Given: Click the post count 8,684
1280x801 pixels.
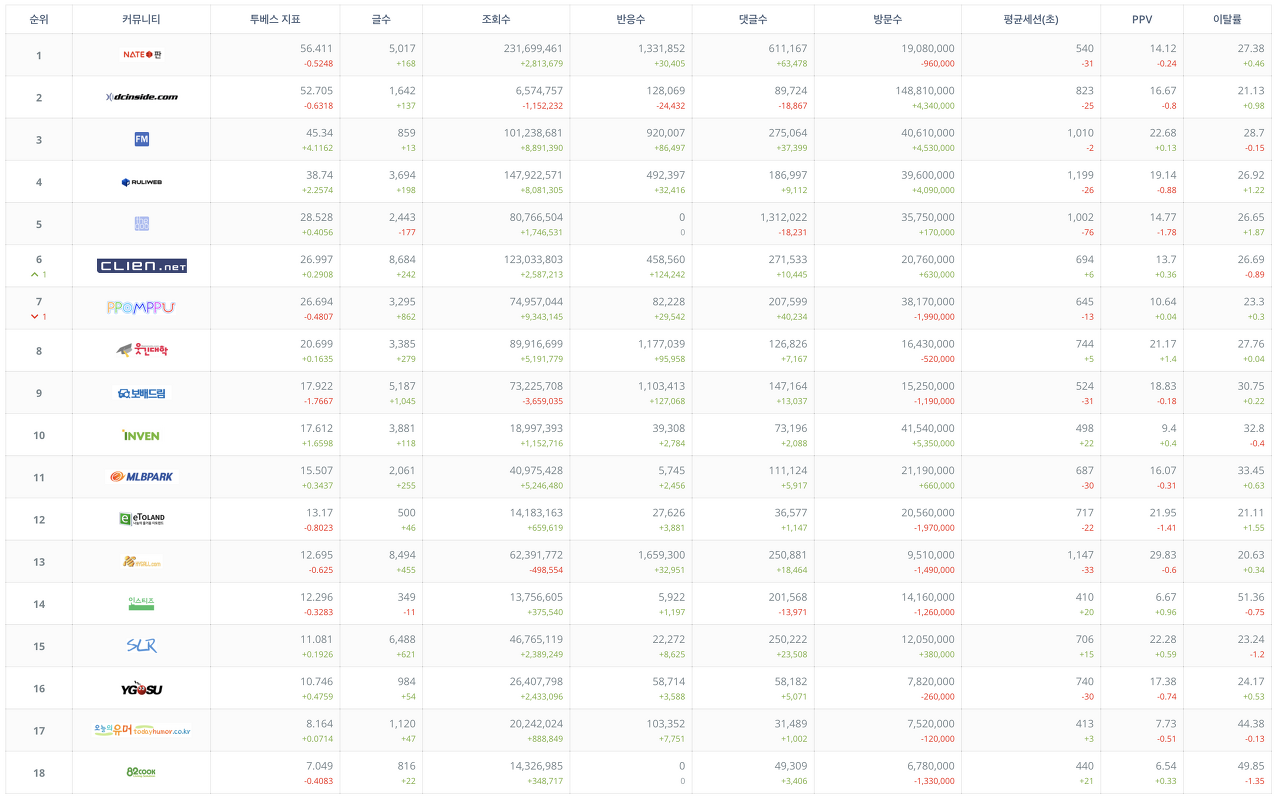Looking at the screenshot, I should 402,259.
